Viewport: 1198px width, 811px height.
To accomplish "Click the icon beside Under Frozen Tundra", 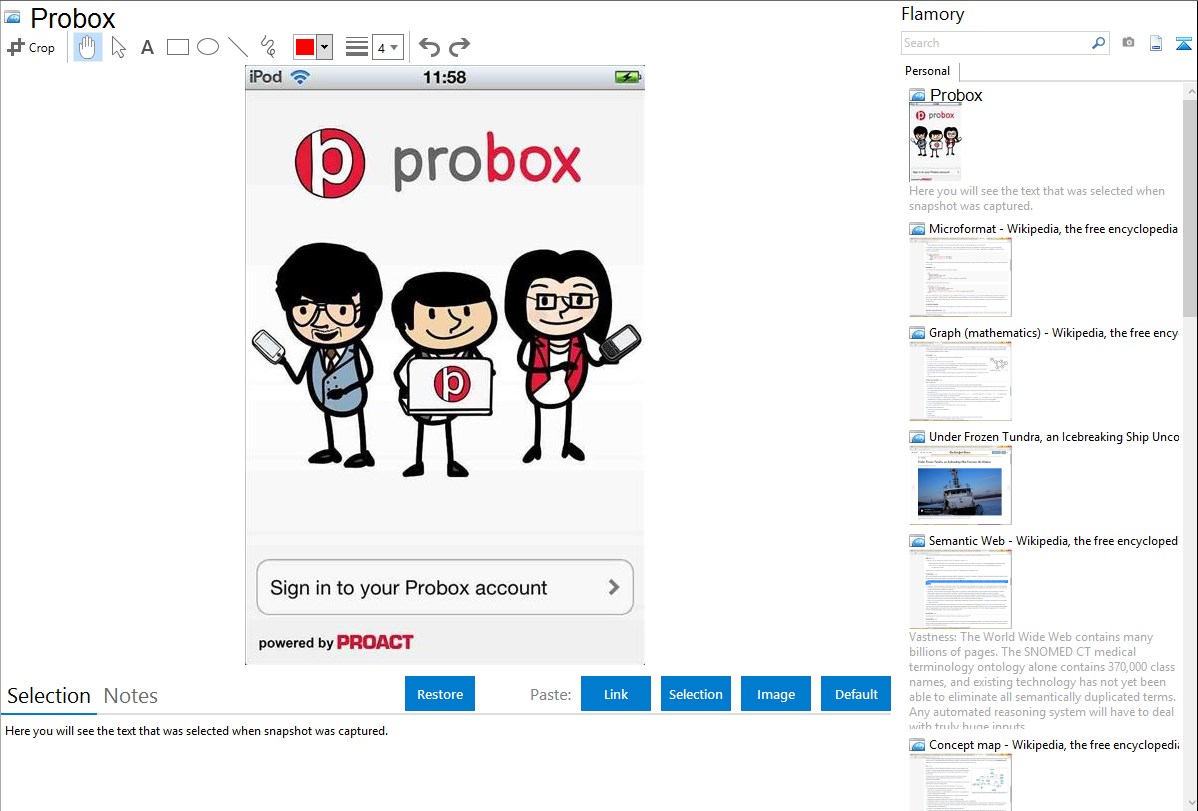I will [917, 436].
